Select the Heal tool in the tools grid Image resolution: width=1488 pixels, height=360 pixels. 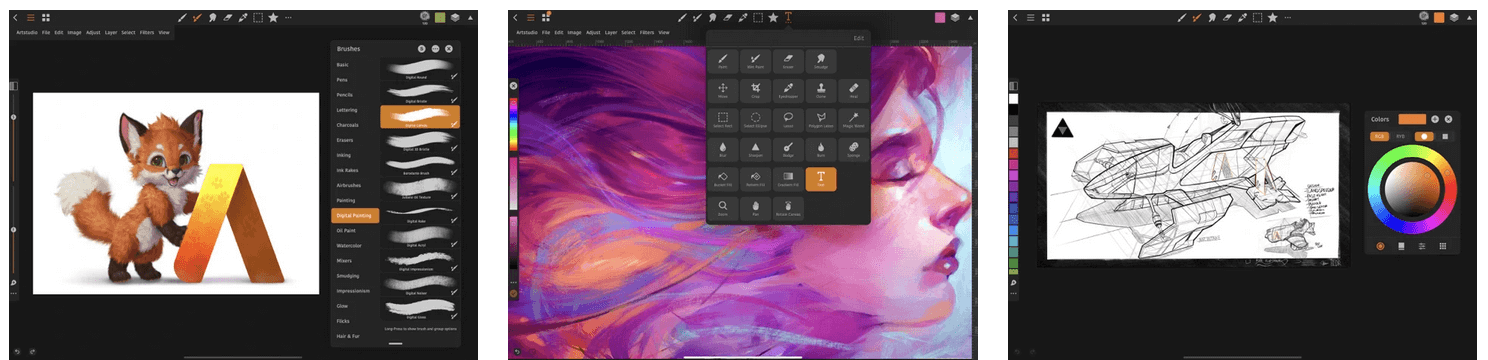pos(853,91)
